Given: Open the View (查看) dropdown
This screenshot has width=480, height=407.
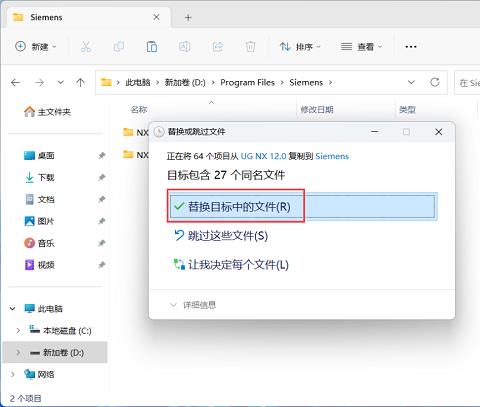Looking at the screenshot, I should click(x=361, y=47).
